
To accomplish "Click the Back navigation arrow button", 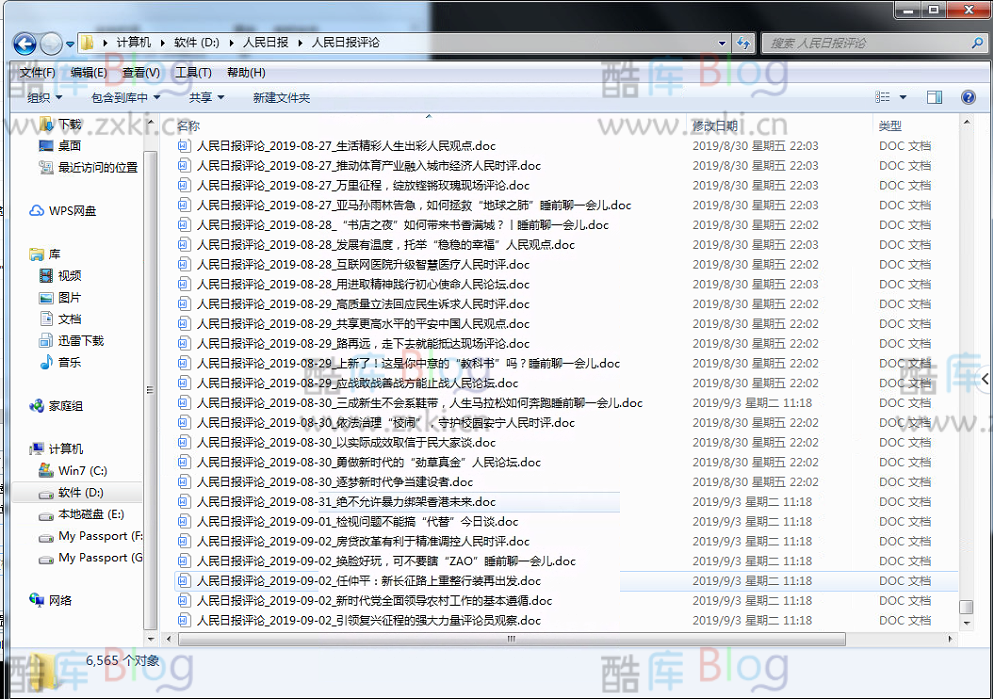I will coord(25,44).
